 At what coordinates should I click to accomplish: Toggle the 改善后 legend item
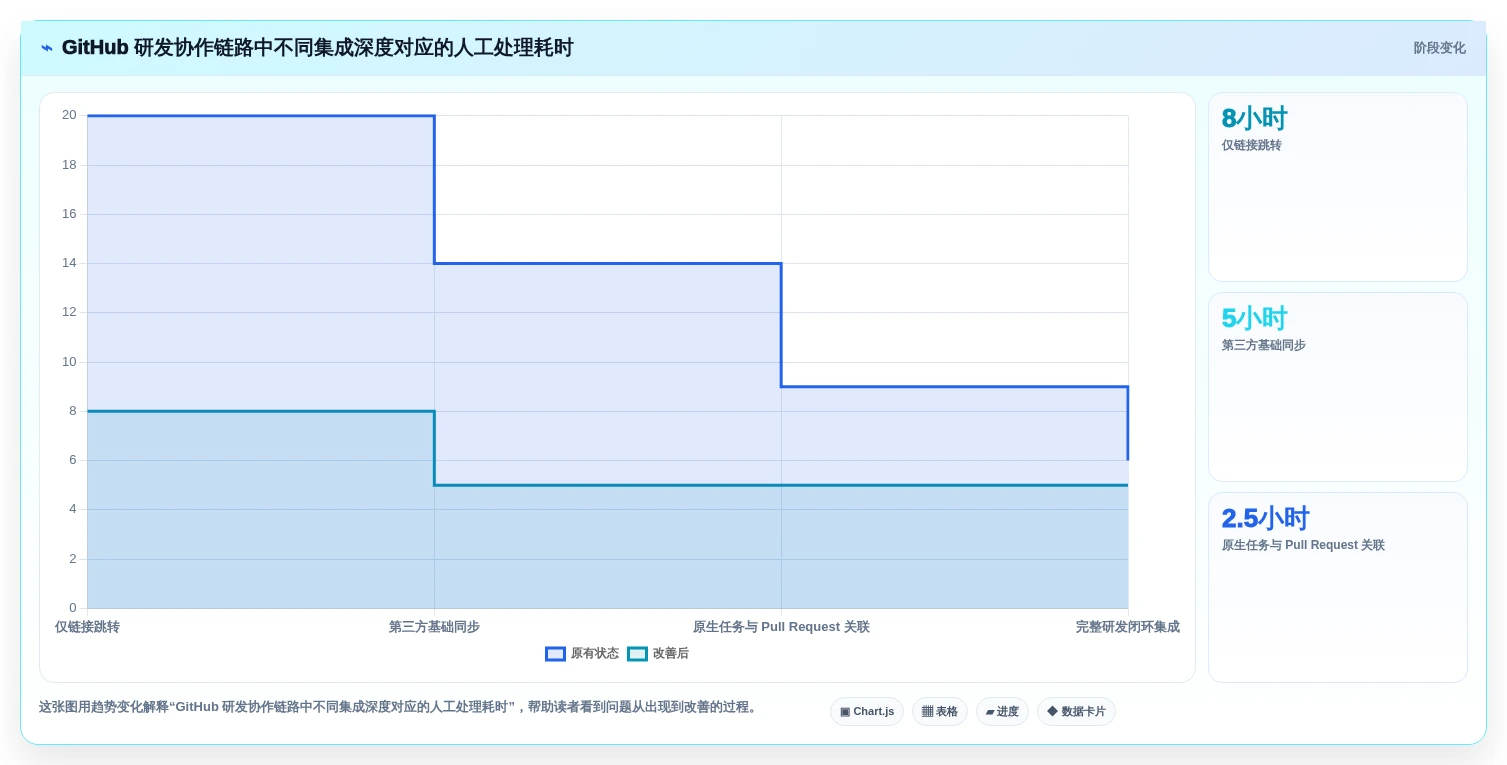658,654
